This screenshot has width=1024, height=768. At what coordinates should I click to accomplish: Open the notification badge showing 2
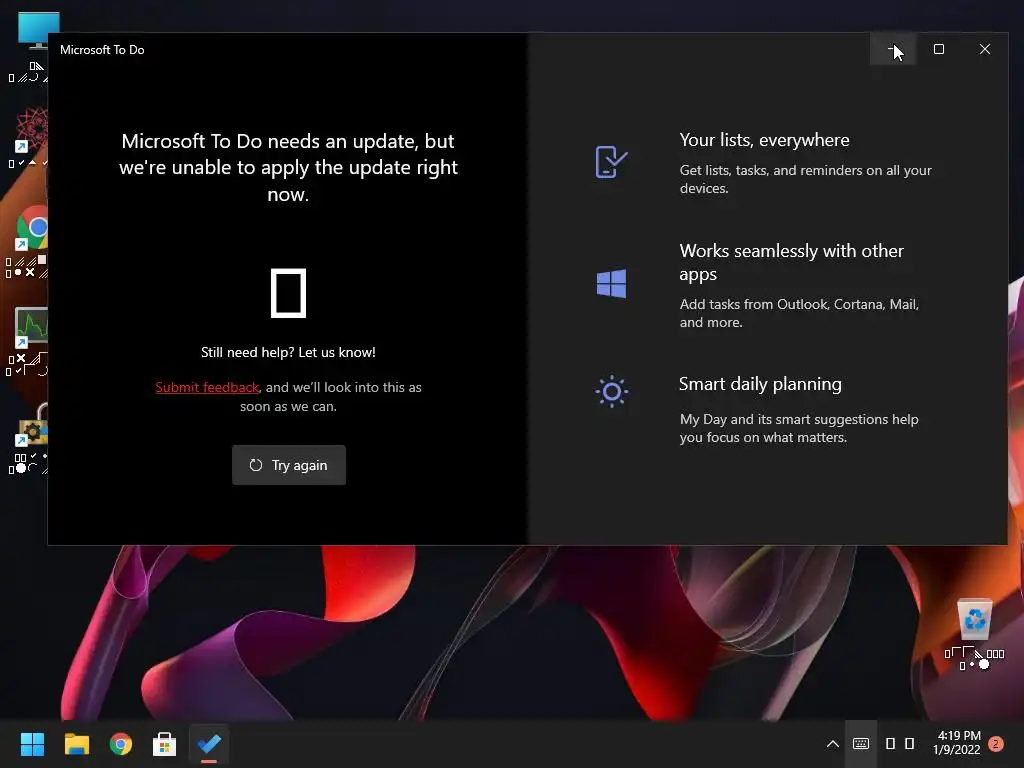[996, 744]
